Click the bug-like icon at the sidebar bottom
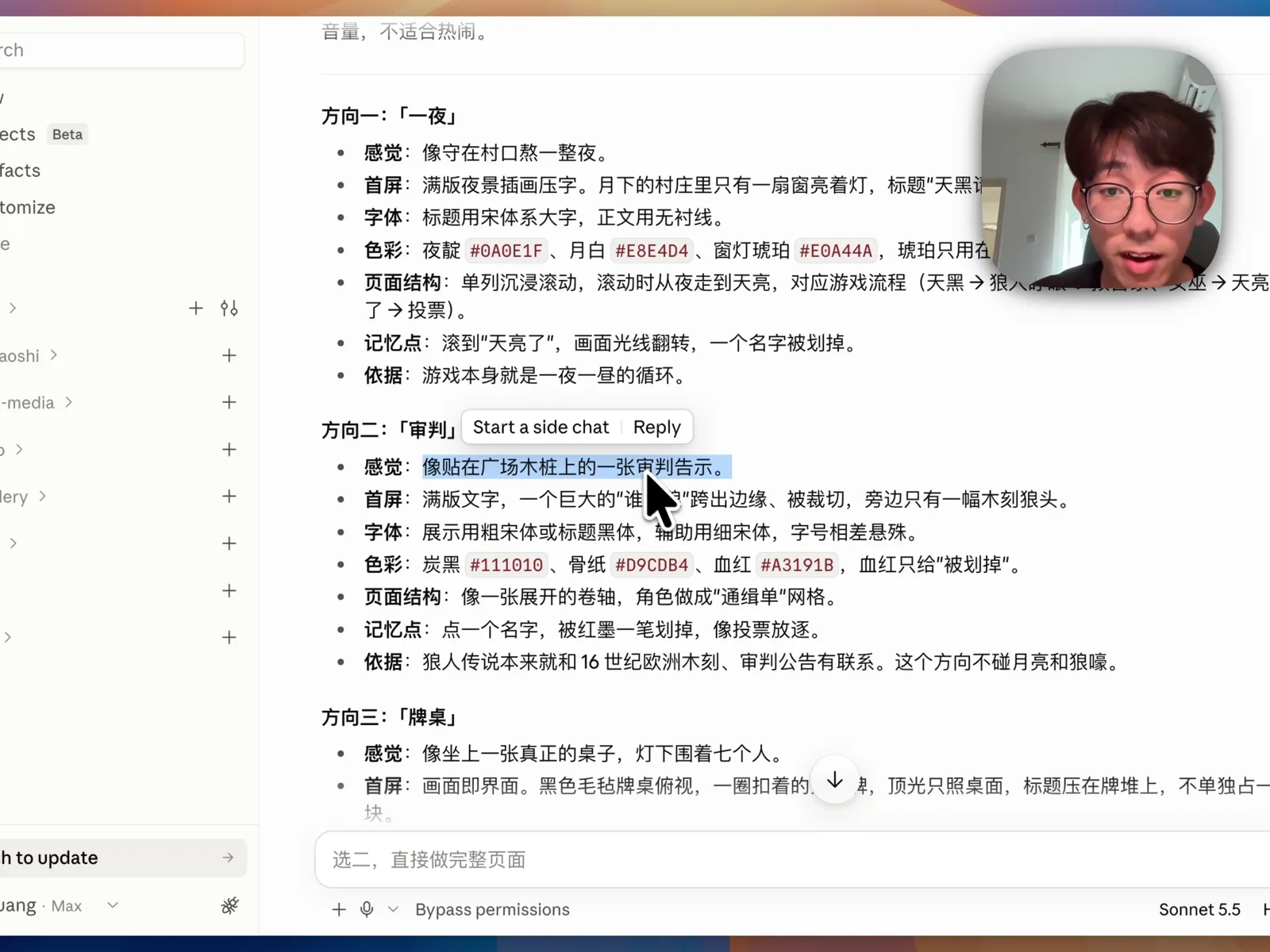 (x=229, y=905)
